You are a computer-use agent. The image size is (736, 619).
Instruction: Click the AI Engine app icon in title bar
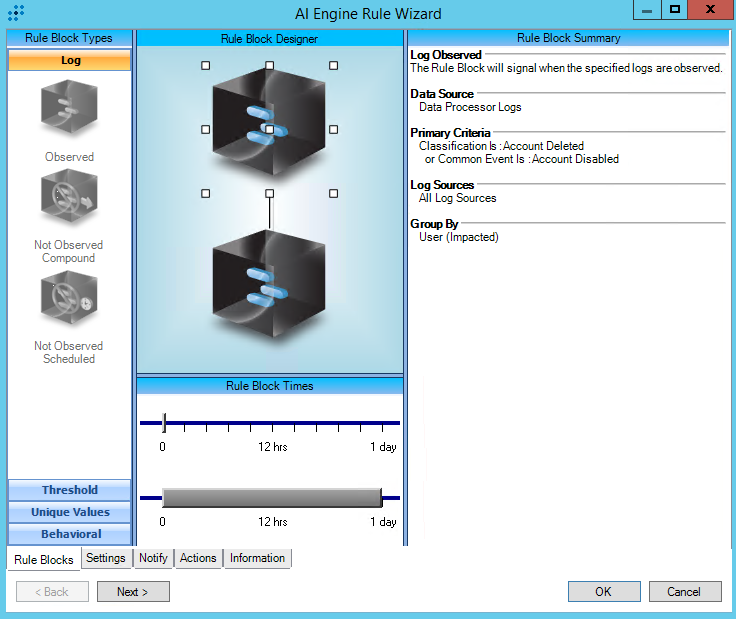[x=16, y=14]
